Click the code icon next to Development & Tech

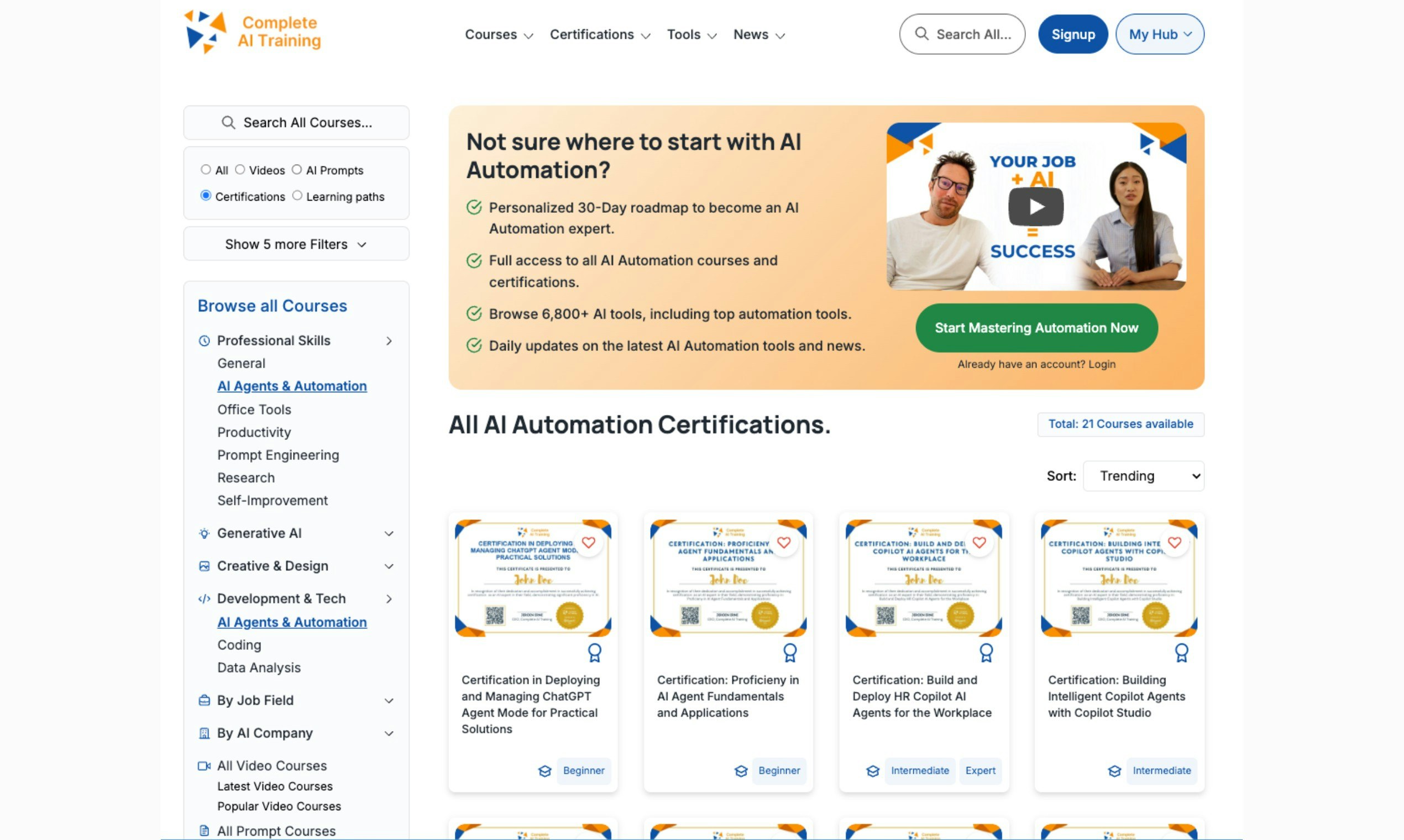[203, 599]
